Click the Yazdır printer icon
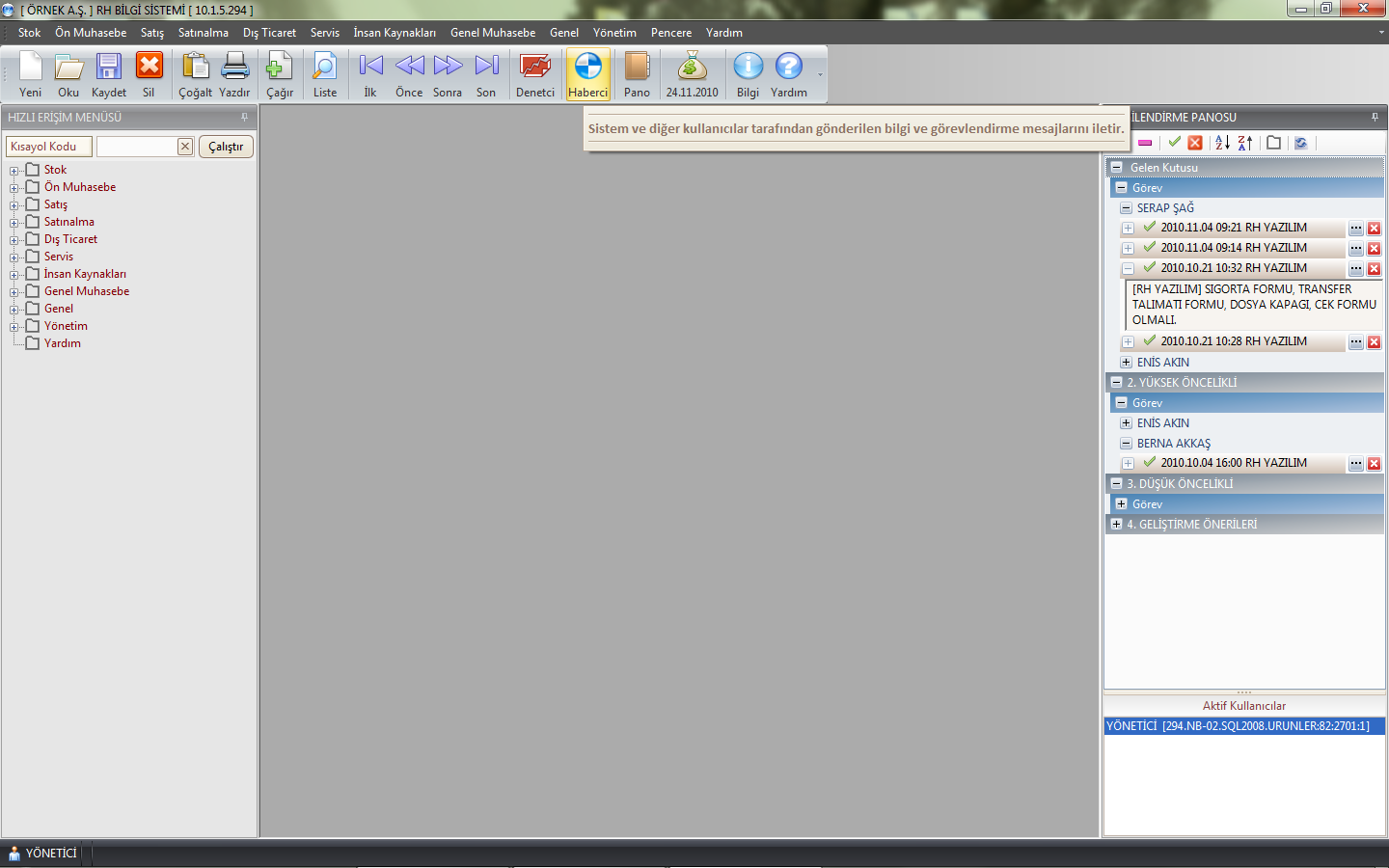Screen dimensions: 1389x868 (x=234, y=74)
